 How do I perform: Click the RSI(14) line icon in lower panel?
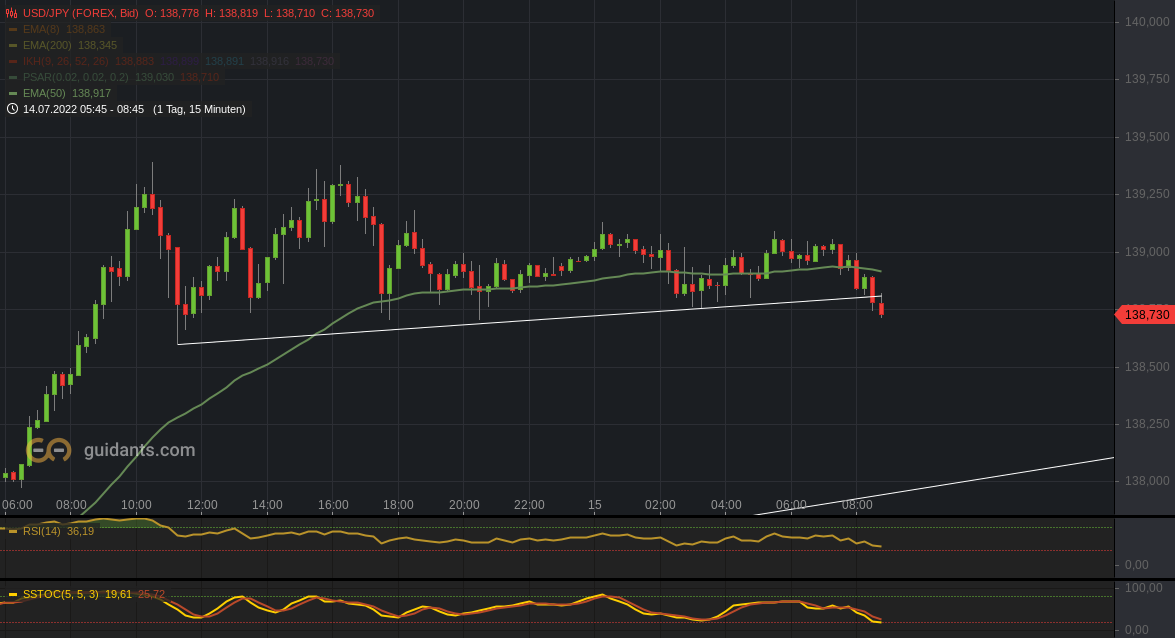coord(13,531)
